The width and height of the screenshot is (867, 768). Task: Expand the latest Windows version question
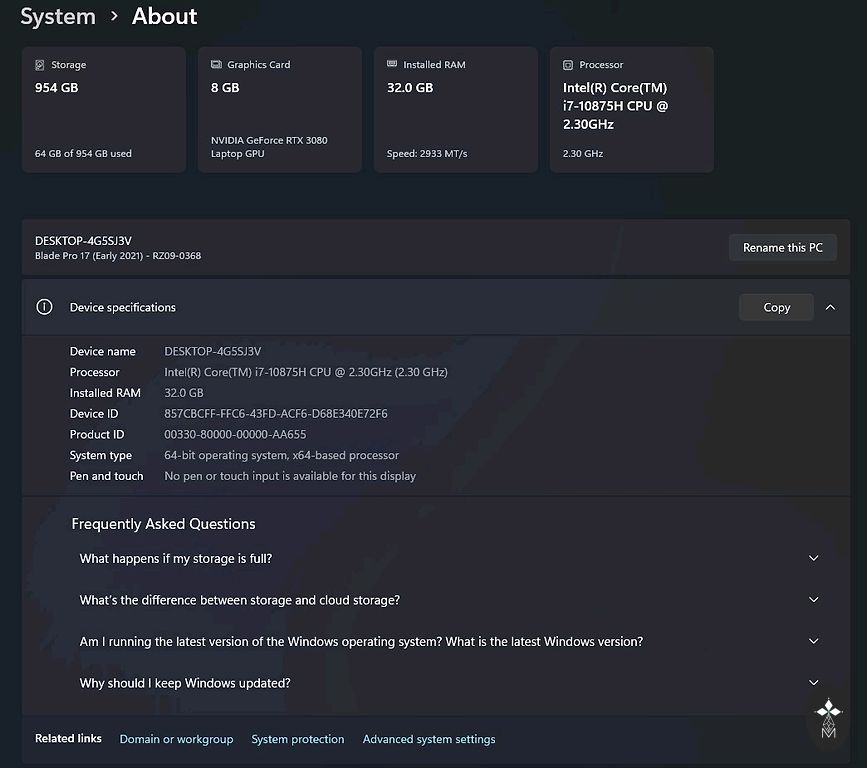point(813,642)
